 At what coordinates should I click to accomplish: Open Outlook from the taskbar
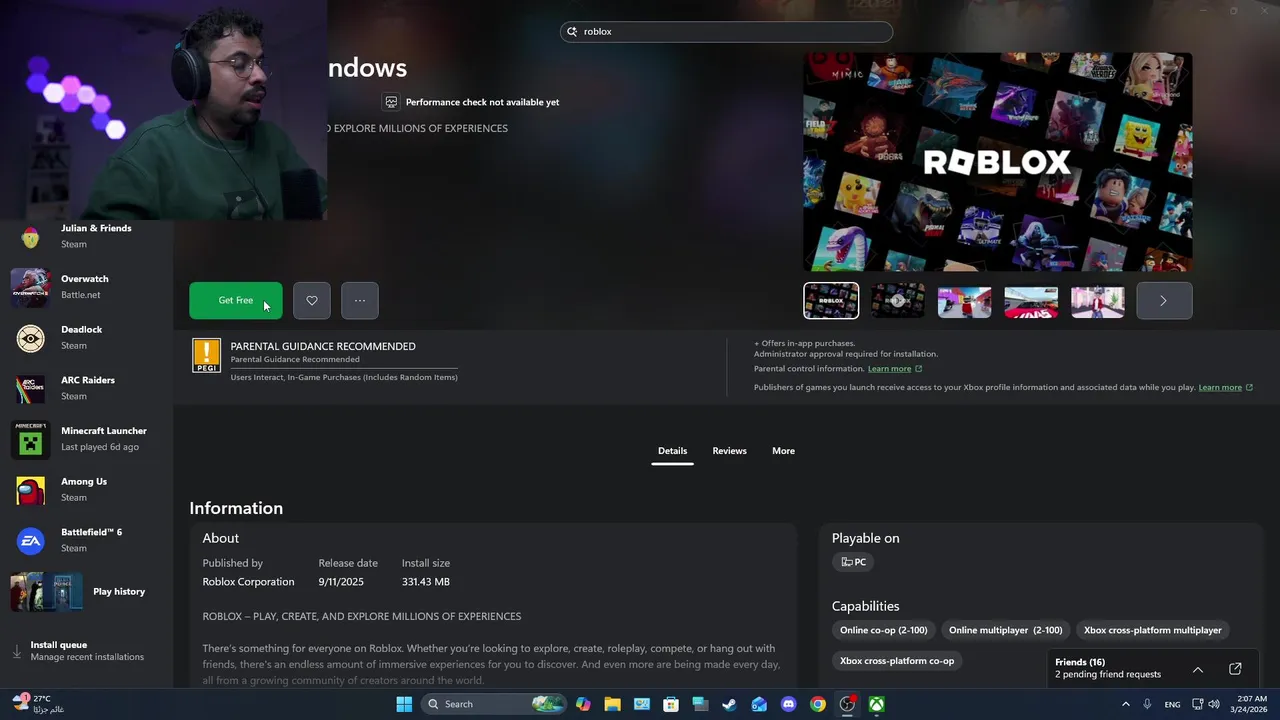(759, 704)
